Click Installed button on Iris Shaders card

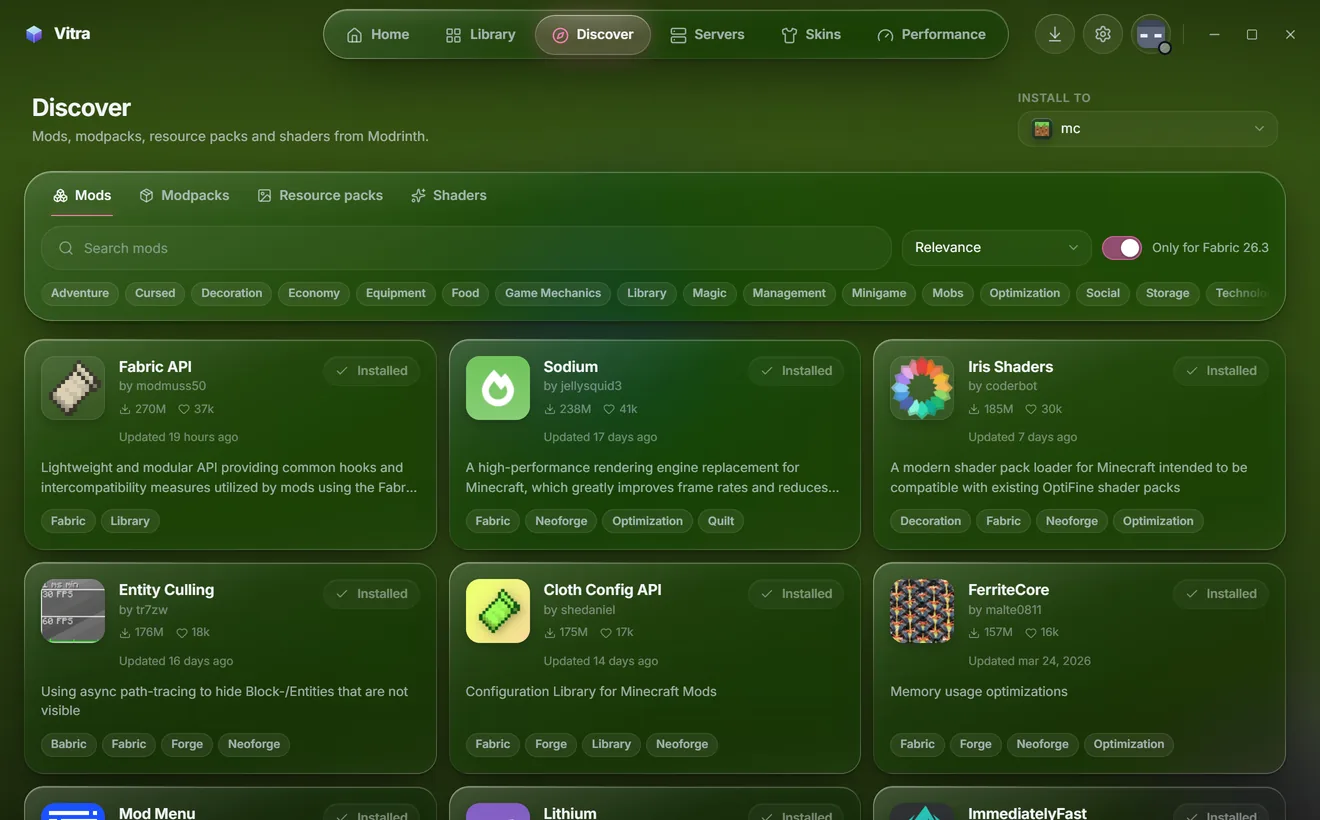[1221, 371]
